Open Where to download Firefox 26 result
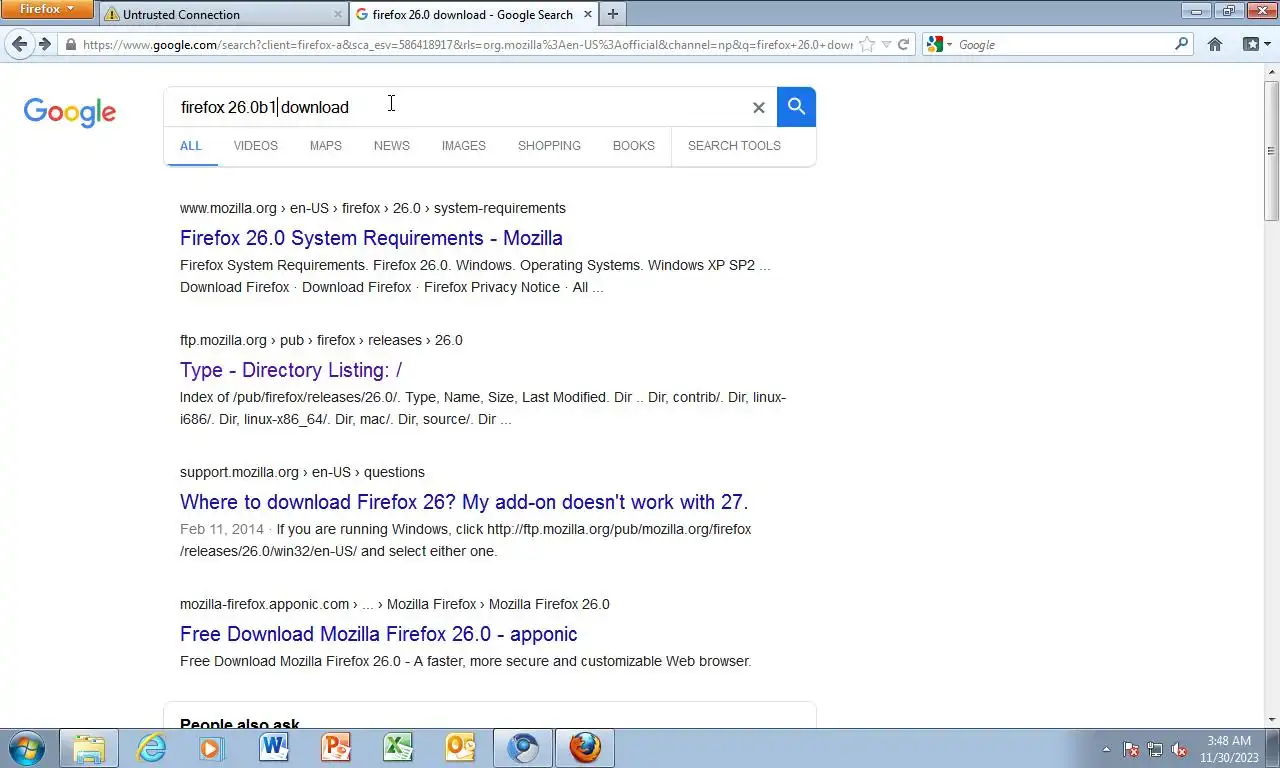Image resolution: width=1280 pixels, height=768 pixels. point(464,502)
